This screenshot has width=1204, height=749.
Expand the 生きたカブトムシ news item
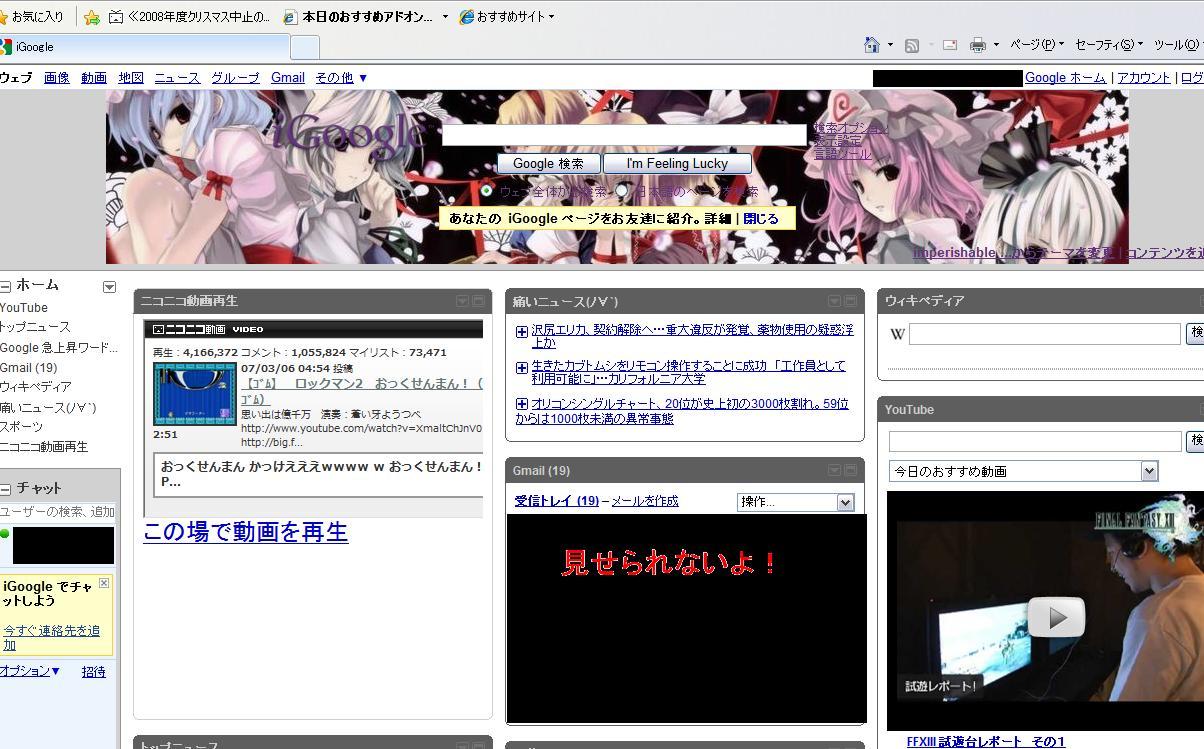click(x=522, y=368)
